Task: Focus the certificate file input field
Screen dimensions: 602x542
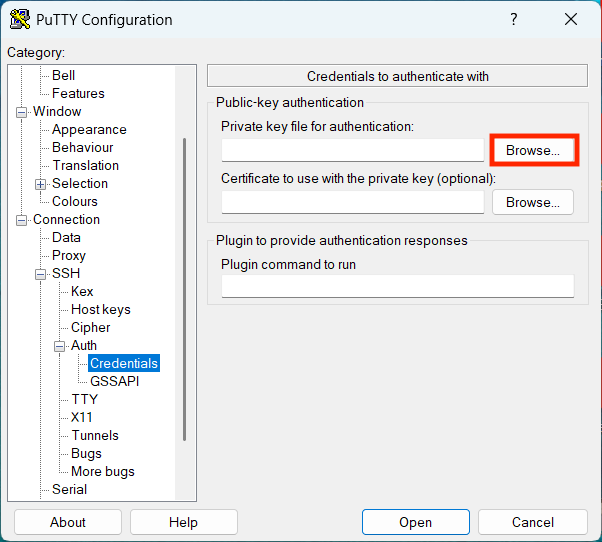Action: click(352, 202)
